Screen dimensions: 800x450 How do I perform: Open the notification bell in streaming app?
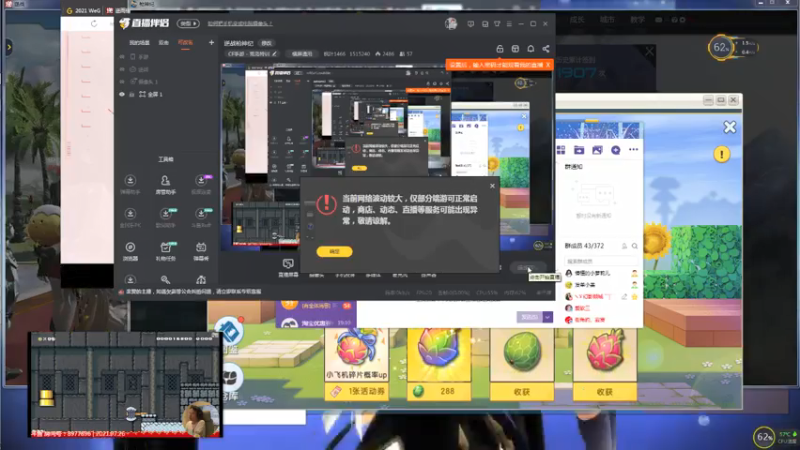531,48
